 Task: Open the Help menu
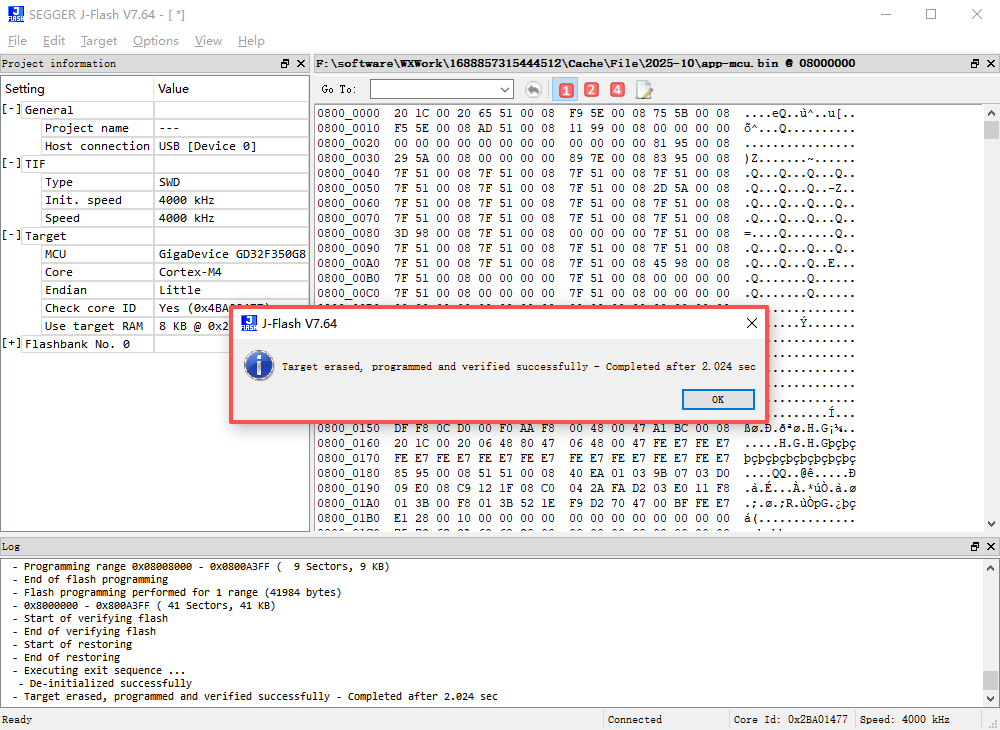coord(251,41)
